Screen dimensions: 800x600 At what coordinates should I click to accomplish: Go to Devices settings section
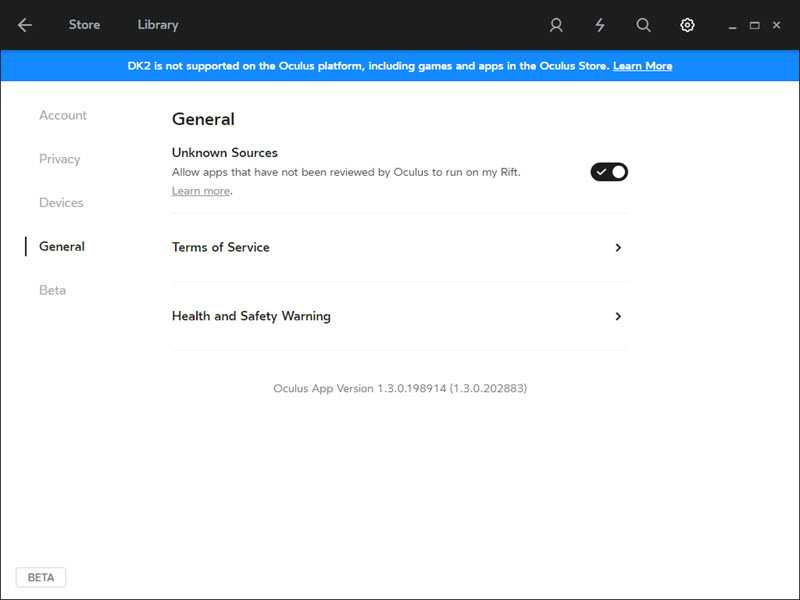tap(61, 203)
